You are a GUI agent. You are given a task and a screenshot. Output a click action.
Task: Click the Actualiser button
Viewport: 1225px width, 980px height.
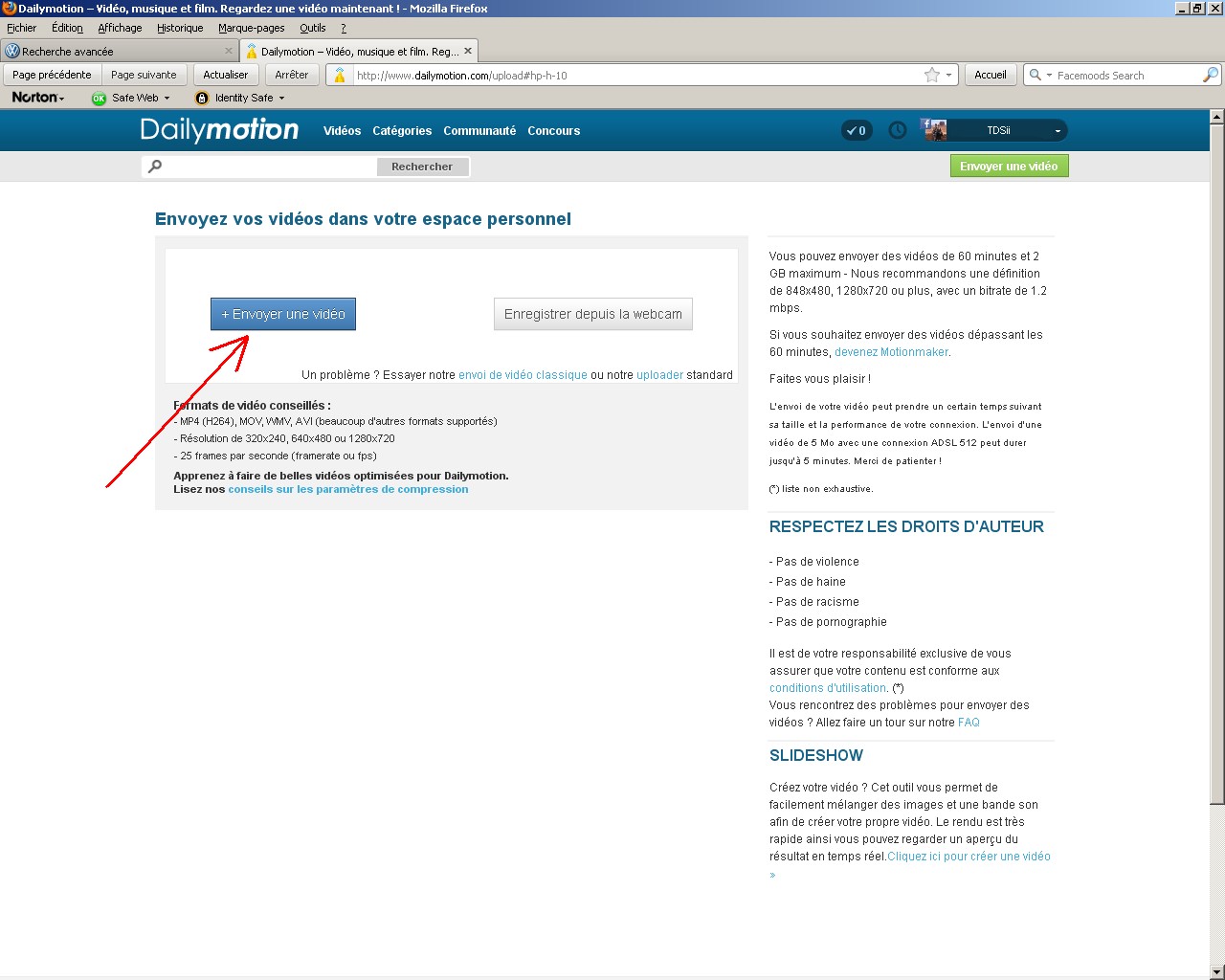[x=226, y=75]
